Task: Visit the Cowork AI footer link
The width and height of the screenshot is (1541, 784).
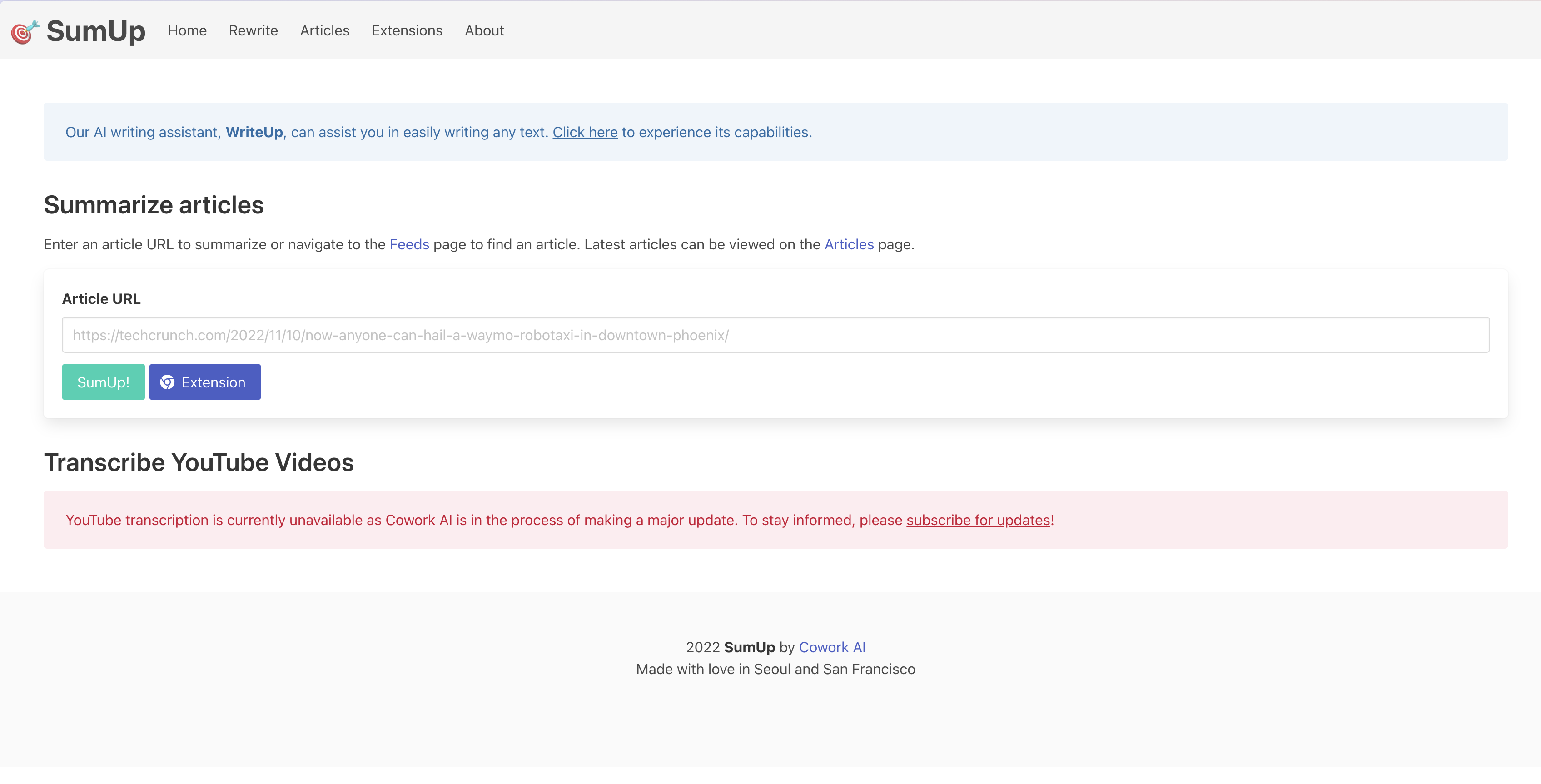Action: 831,647
